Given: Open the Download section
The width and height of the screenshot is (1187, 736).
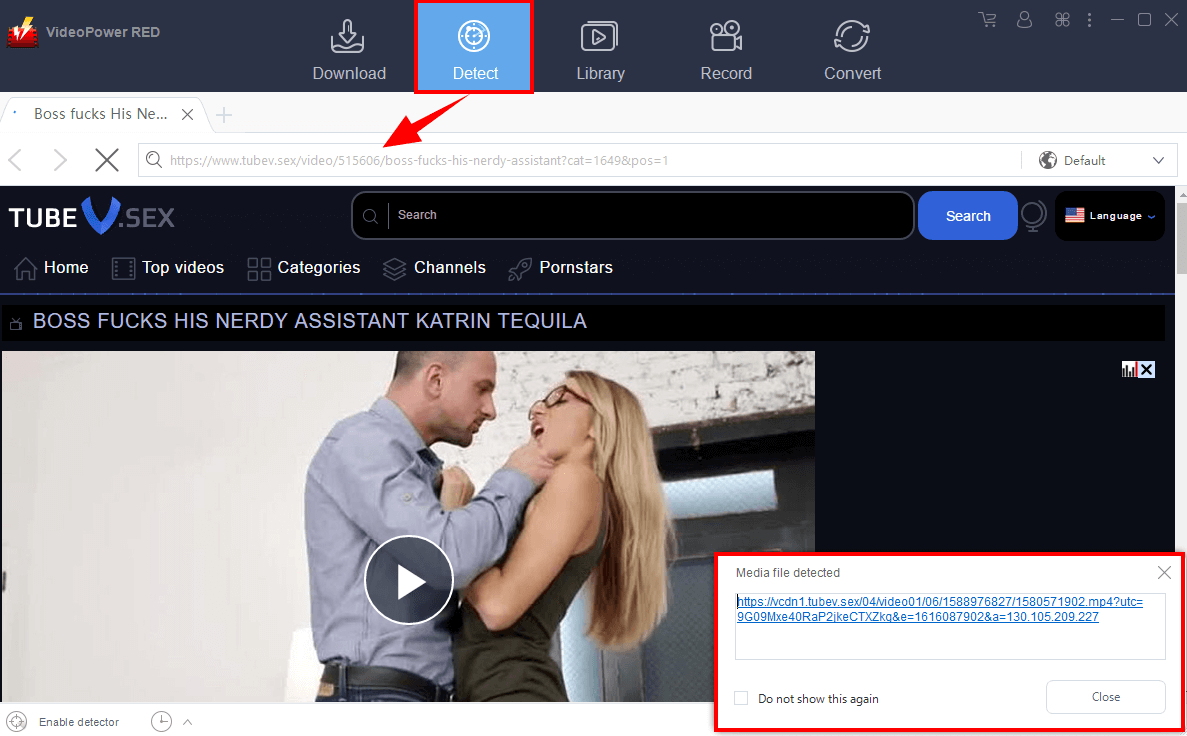Looking at the screenshot, I should 349,50.
